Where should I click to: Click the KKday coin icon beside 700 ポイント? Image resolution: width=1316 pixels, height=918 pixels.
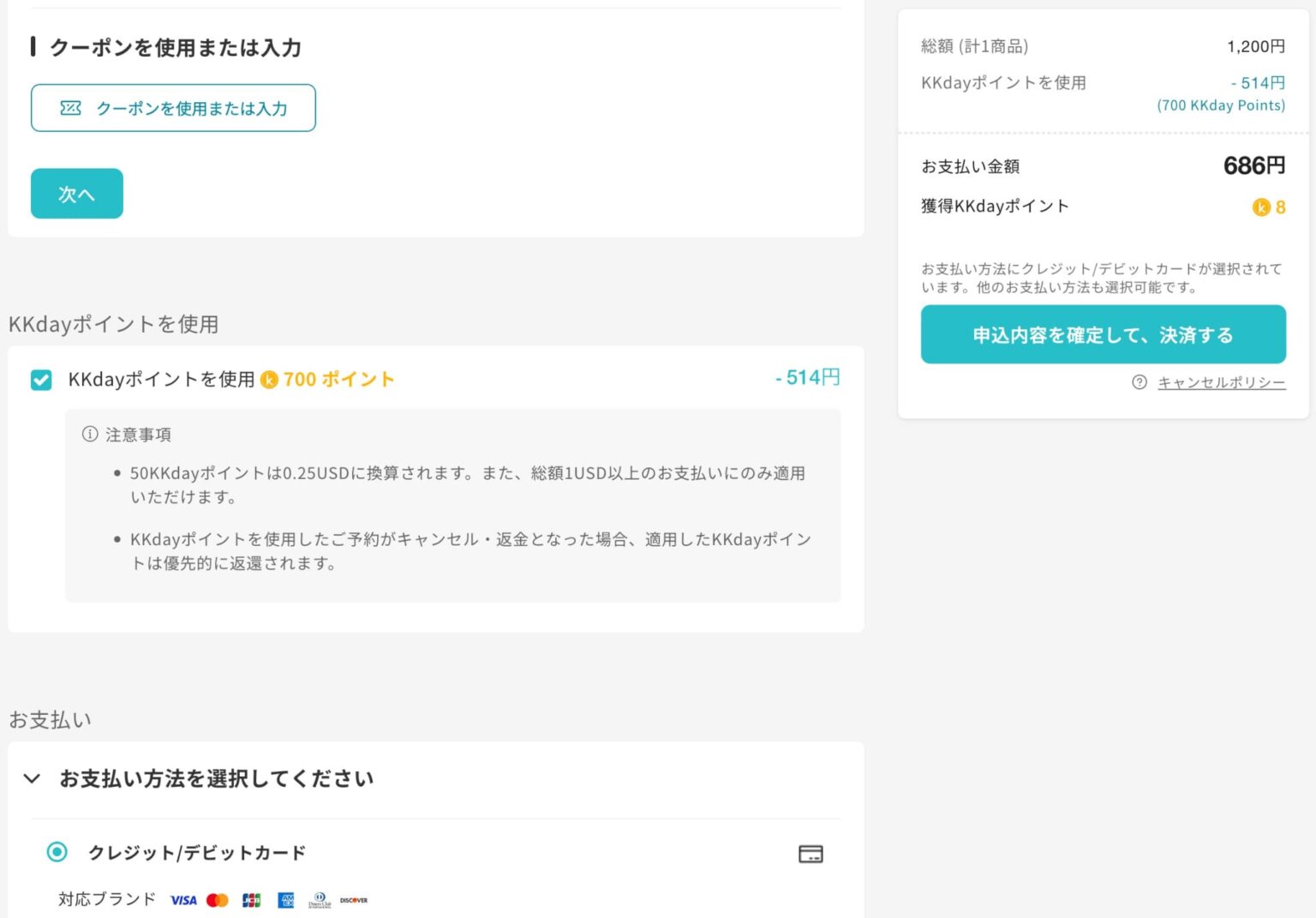pos(271,380)
